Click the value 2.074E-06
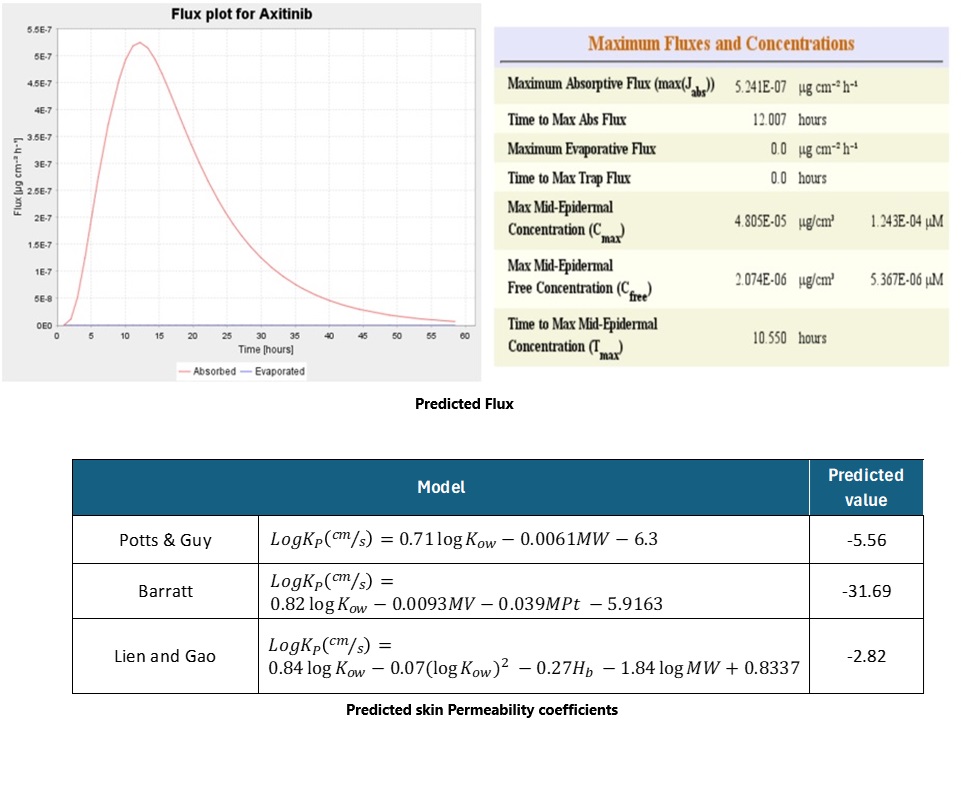Viewport: 975px width, 787px height. click(760, 280)
